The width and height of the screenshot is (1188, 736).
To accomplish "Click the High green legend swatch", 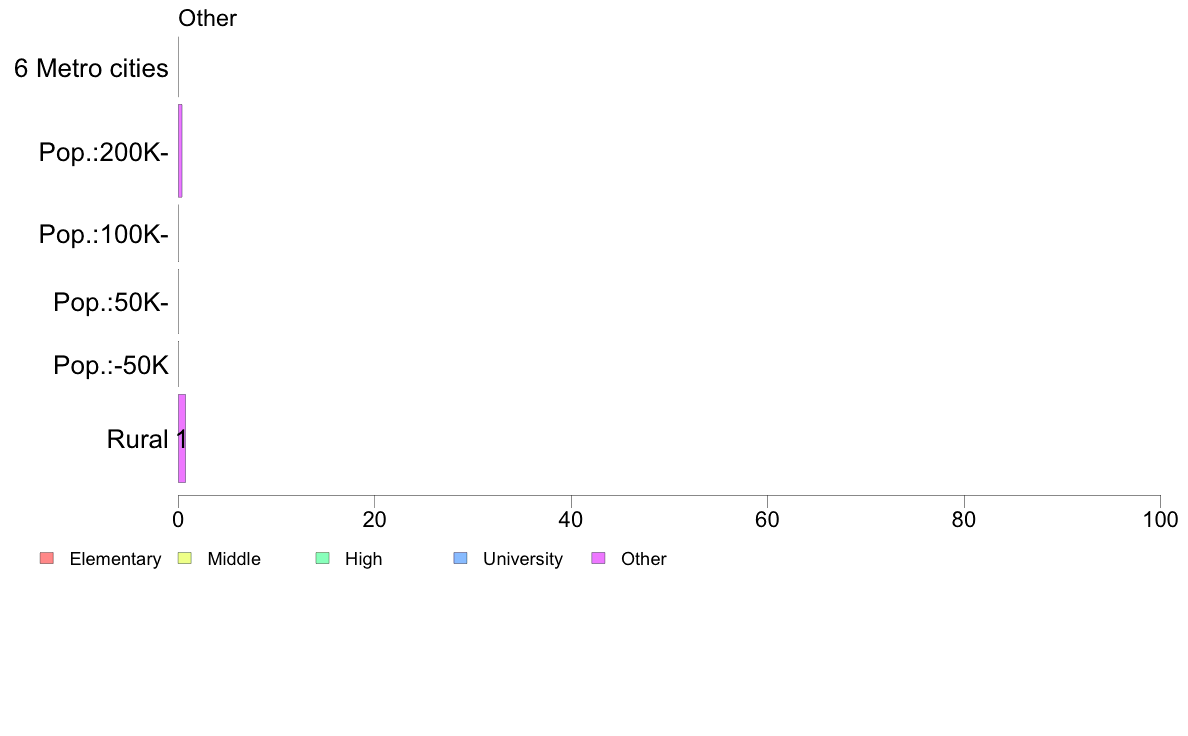I will click(322, 559).
